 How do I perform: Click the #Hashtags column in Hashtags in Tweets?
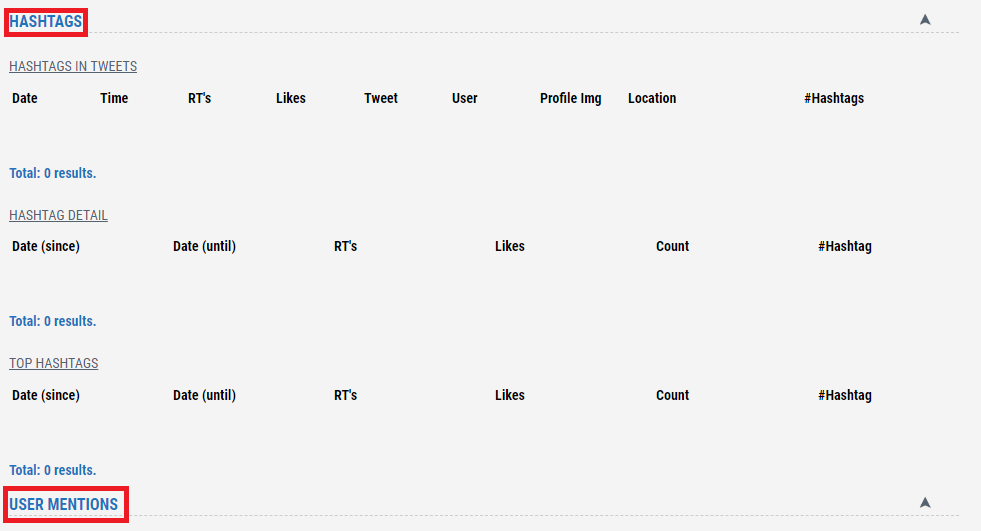pyautogui.click(x=834, y=98)
